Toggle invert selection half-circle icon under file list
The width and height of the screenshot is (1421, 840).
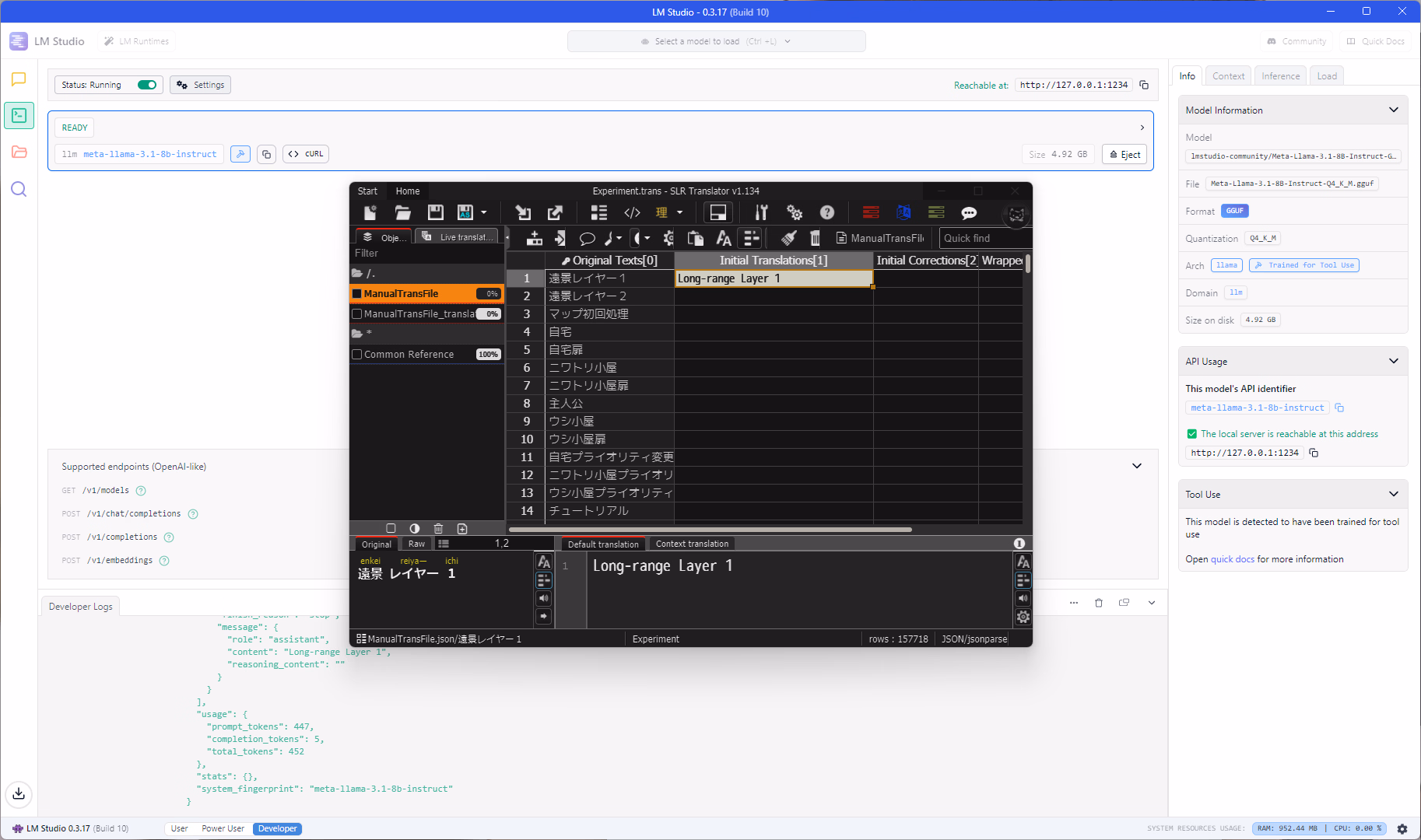pos(415,528)
